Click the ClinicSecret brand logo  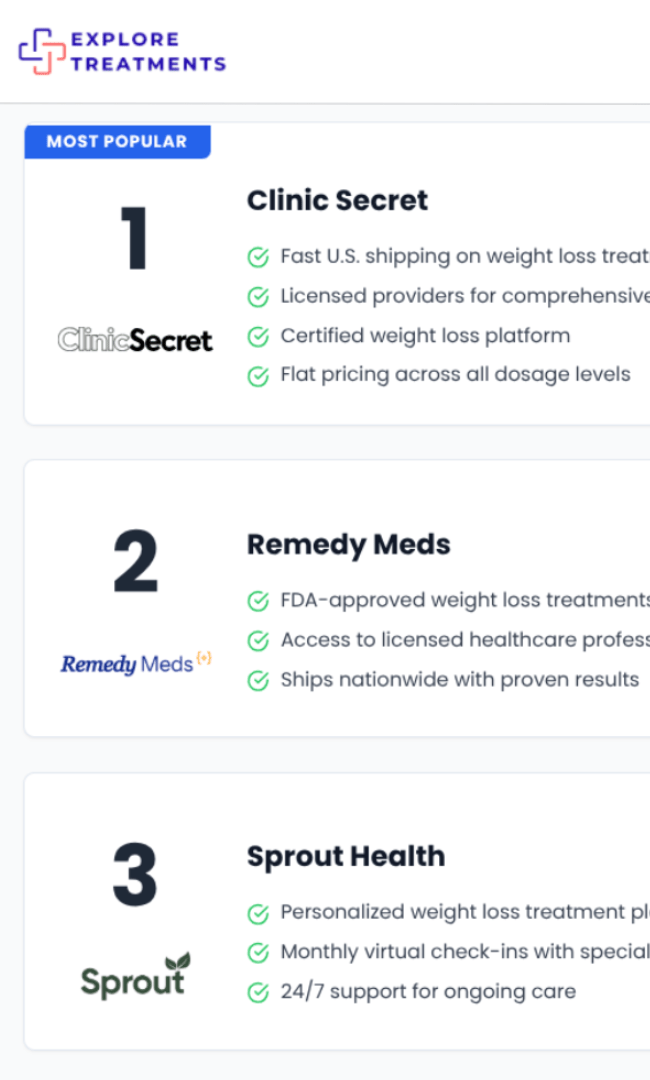click(135, 340)
